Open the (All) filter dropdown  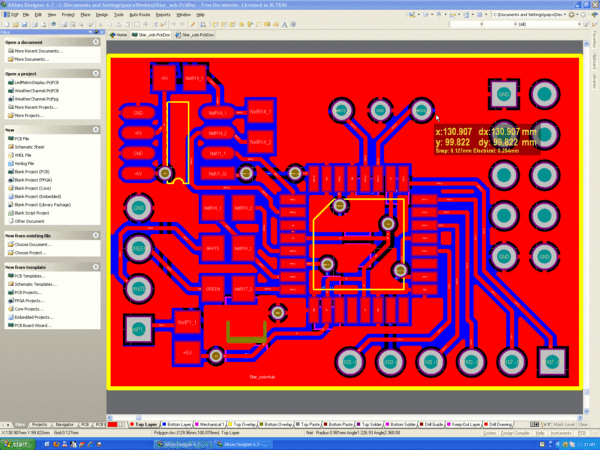coord(580,24)
